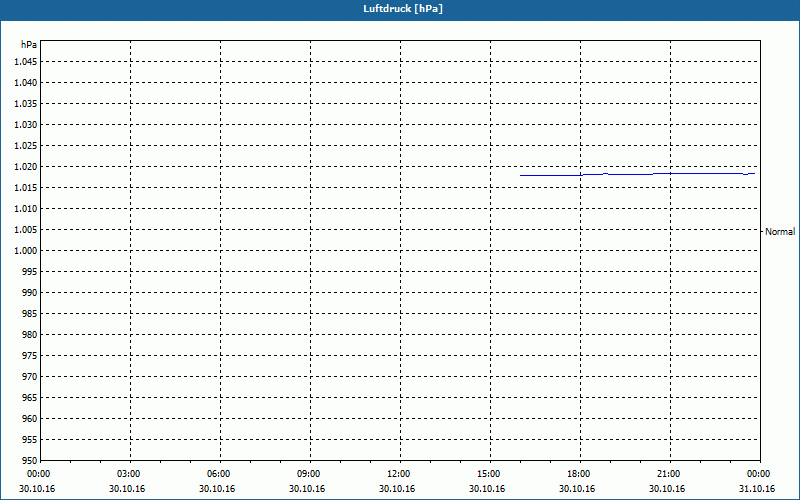Click the 30.10.16 date under 12:00
The image size is (800, 500).
coord(397,489)
